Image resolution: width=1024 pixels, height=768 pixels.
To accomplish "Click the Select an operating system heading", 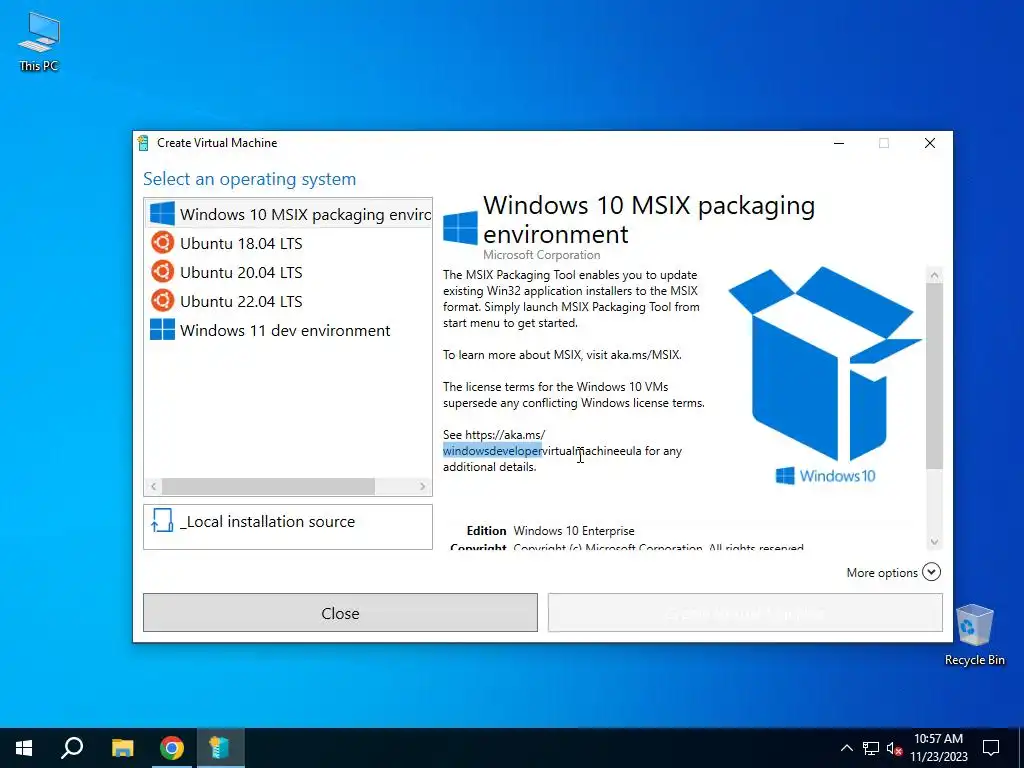I will pyautogui.click(x=249, y=179).
